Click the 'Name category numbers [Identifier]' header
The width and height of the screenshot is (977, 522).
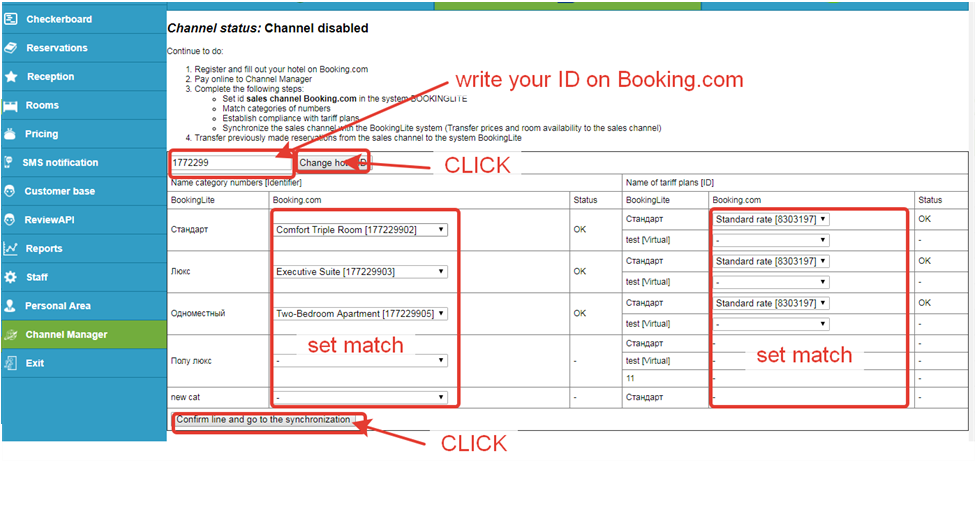(236, 183)
